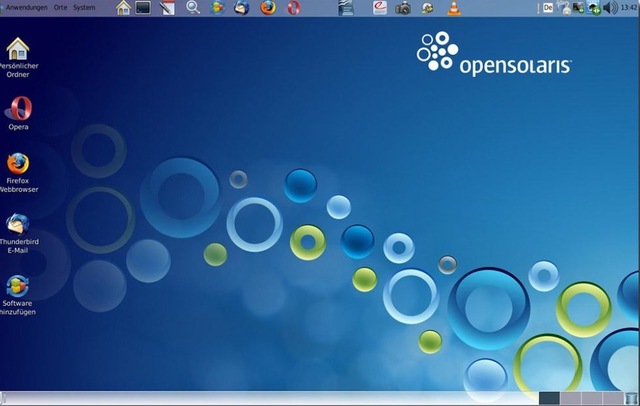Launch VLC media player cone icon
This screenshot has width=640, height=406.
(453, 8)
